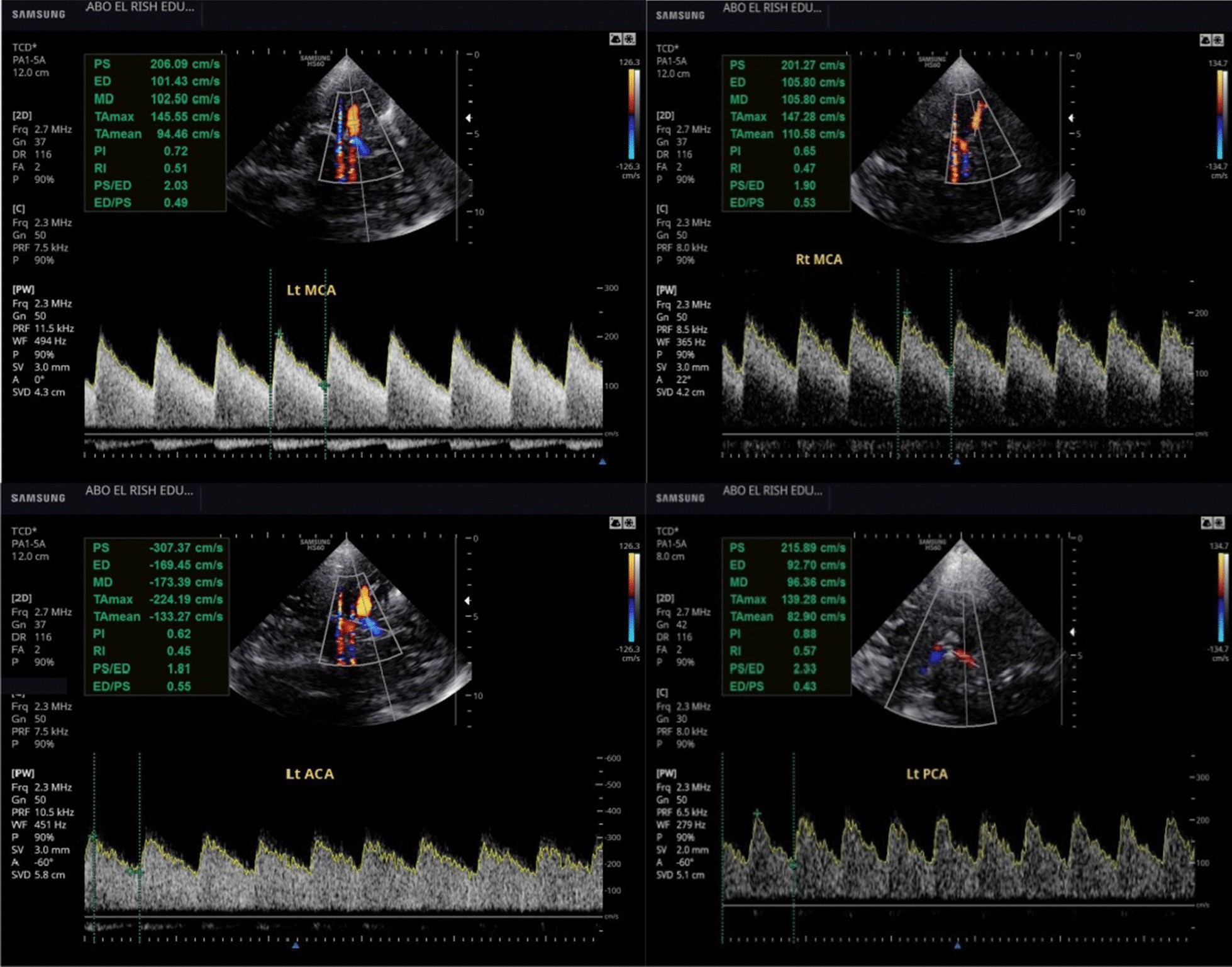Click the Rt MCA vessel label

(819, 259)
